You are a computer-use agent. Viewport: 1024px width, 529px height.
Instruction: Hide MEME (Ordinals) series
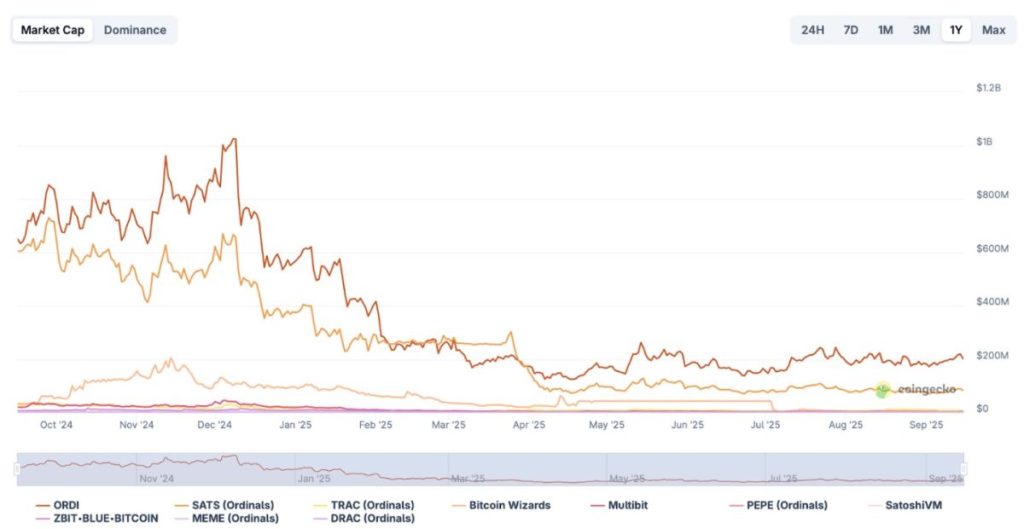click(x=226, y=519)
